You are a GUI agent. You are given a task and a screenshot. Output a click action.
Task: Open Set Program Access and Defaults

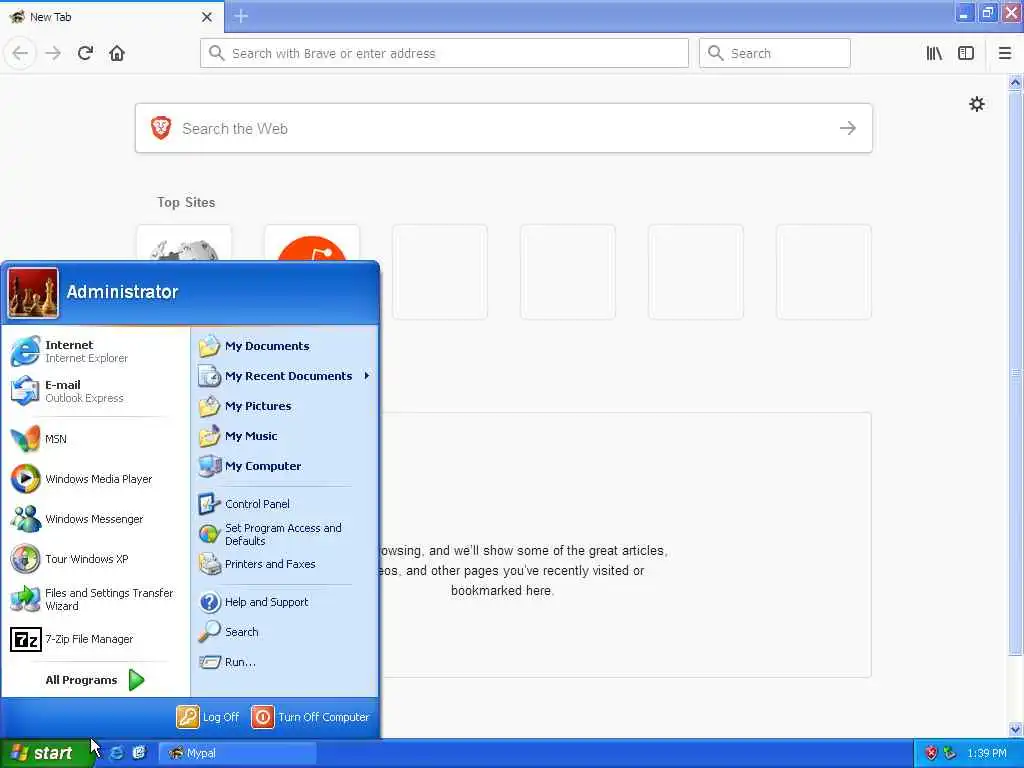(x=285, y=534)
